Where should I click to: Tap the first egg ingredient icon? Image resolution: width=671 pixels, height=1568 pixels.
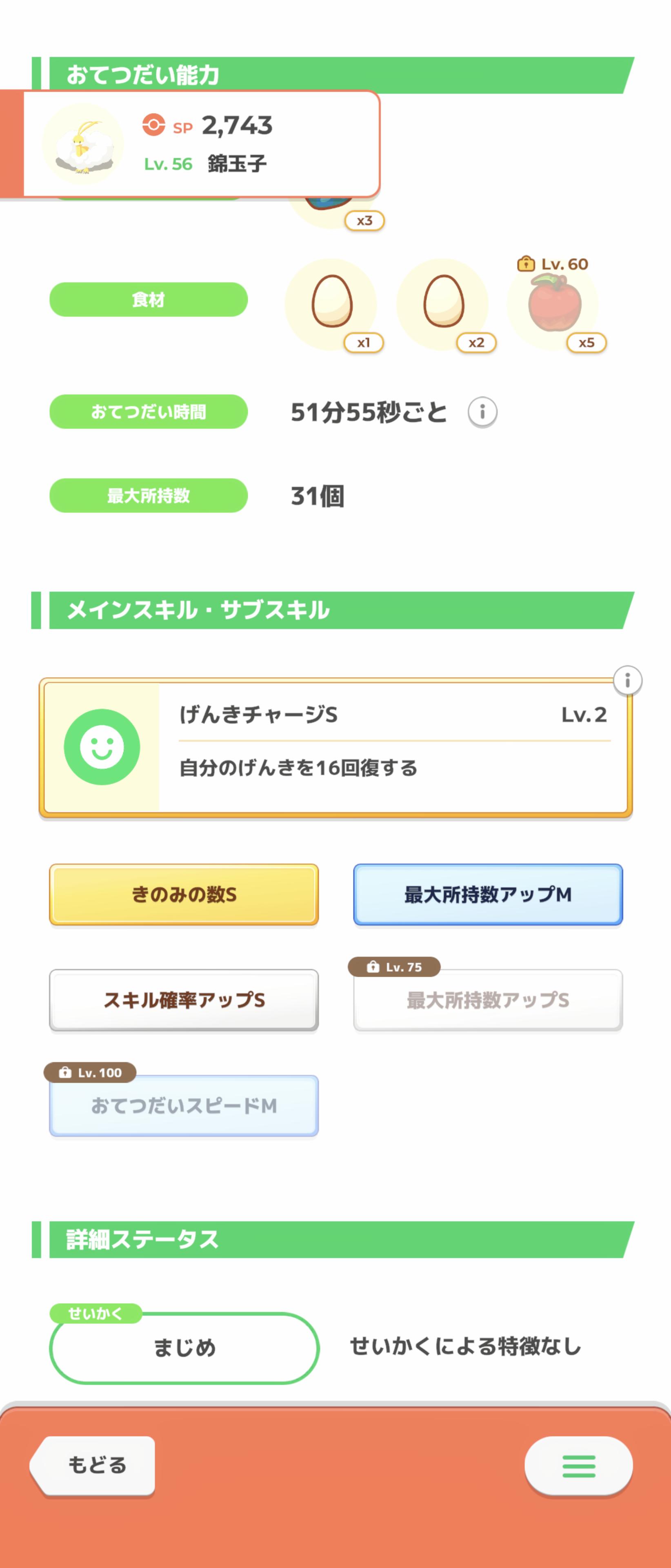coord(331,303)
